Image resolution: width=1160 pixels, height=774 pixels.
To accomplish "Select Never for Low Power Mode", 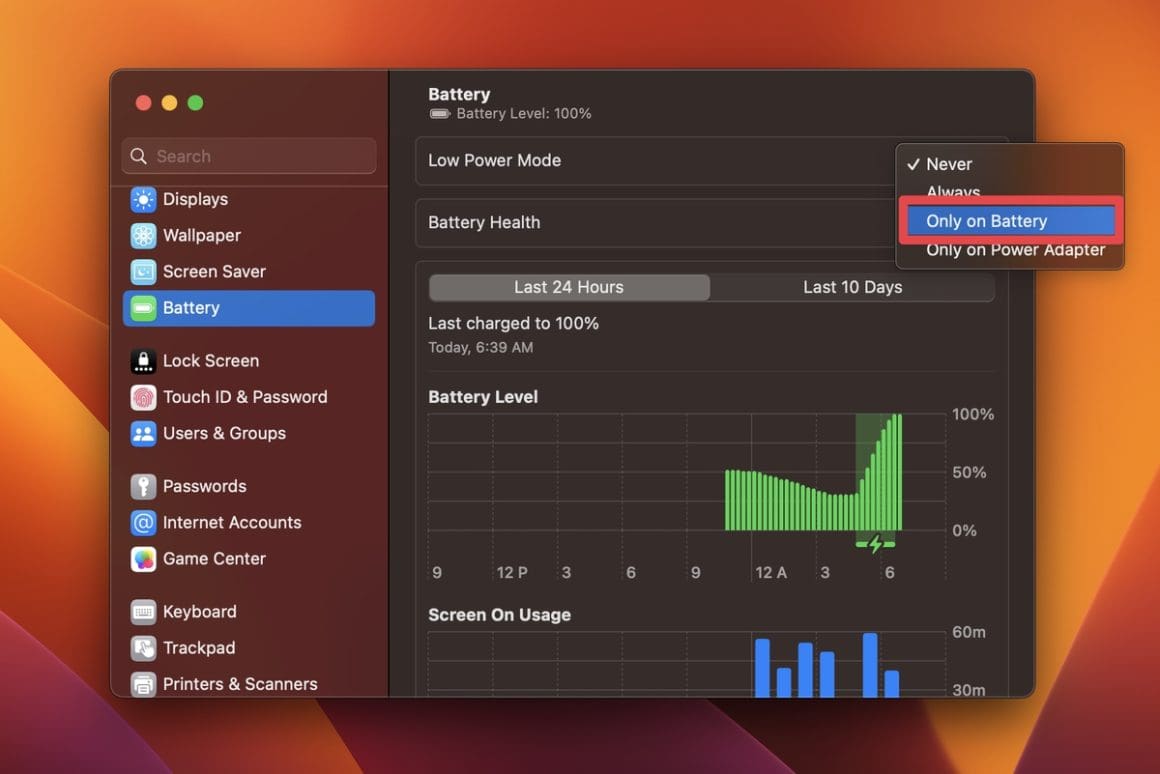I will 949,163.
